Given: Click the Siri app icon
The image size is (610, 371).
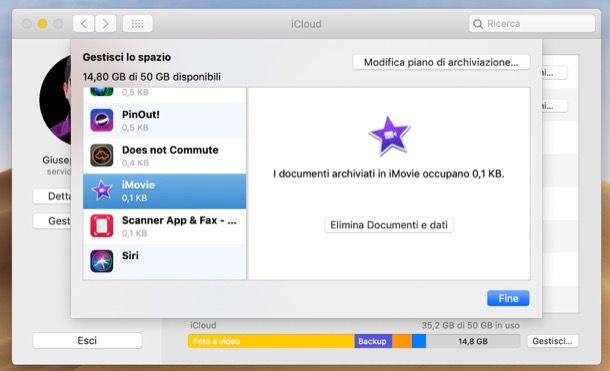Looking at the screenshot, I should tap(102, 261).
